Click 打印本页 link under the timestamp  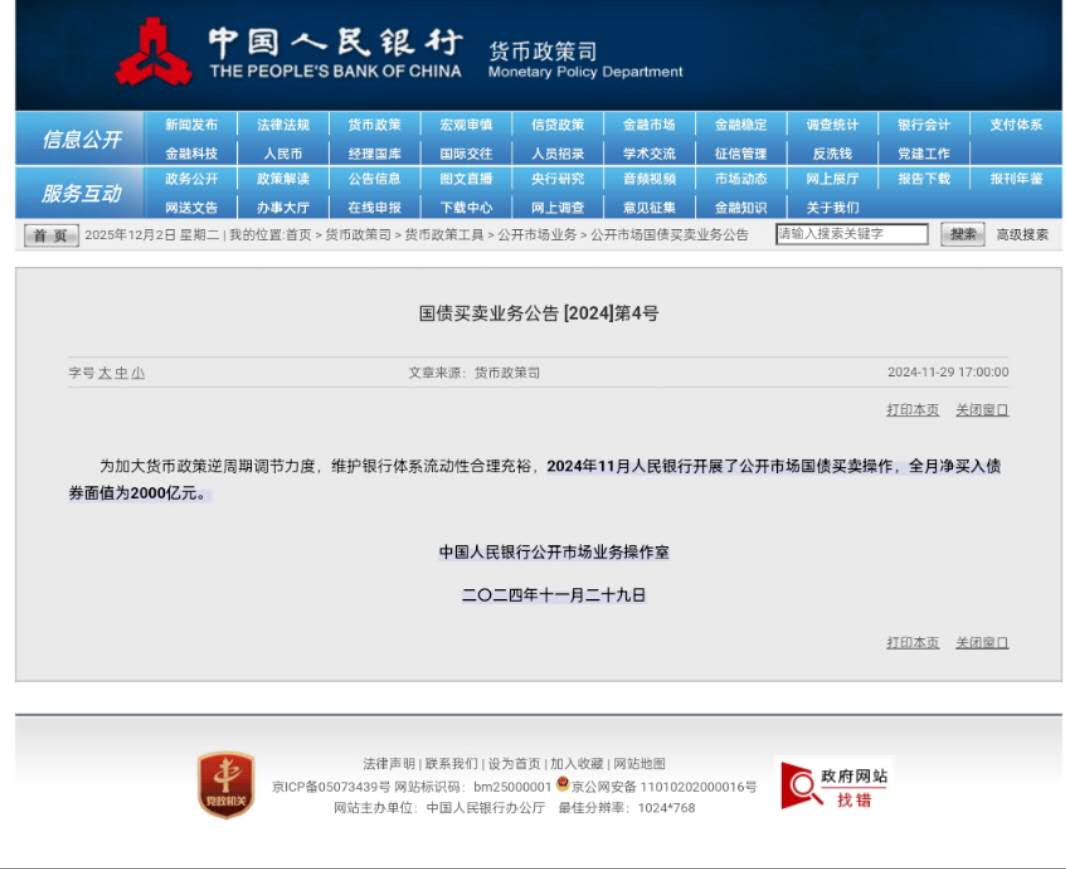pyautogui.click(x=912, y=409)
